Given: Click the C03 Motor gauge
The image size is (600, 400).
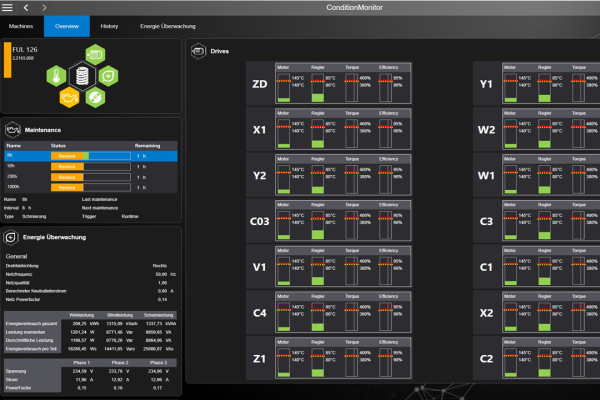Looking at the screenshot, I should 284,225.
